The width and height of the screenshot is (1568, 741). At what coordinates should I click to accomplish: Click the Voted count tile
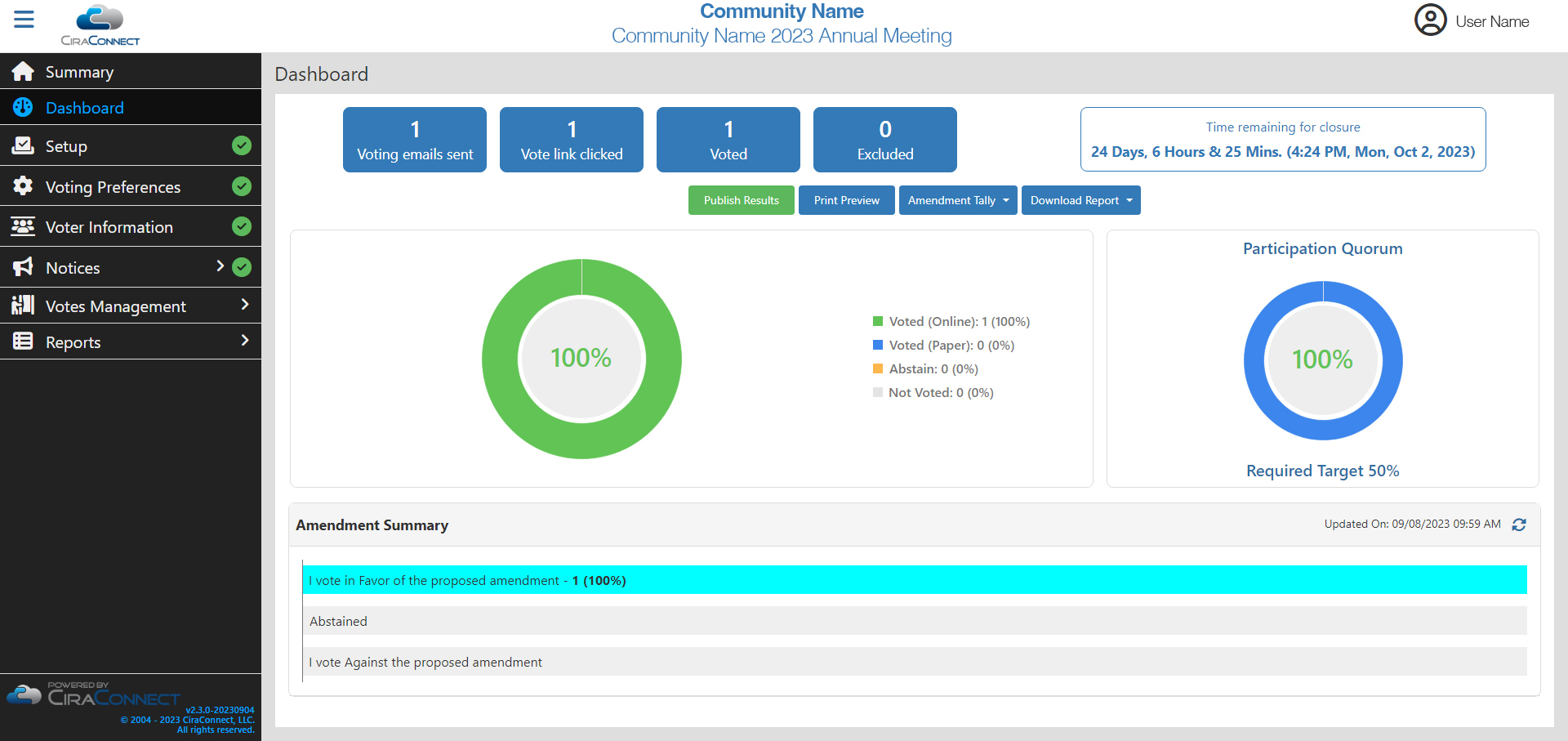[728, 140]
